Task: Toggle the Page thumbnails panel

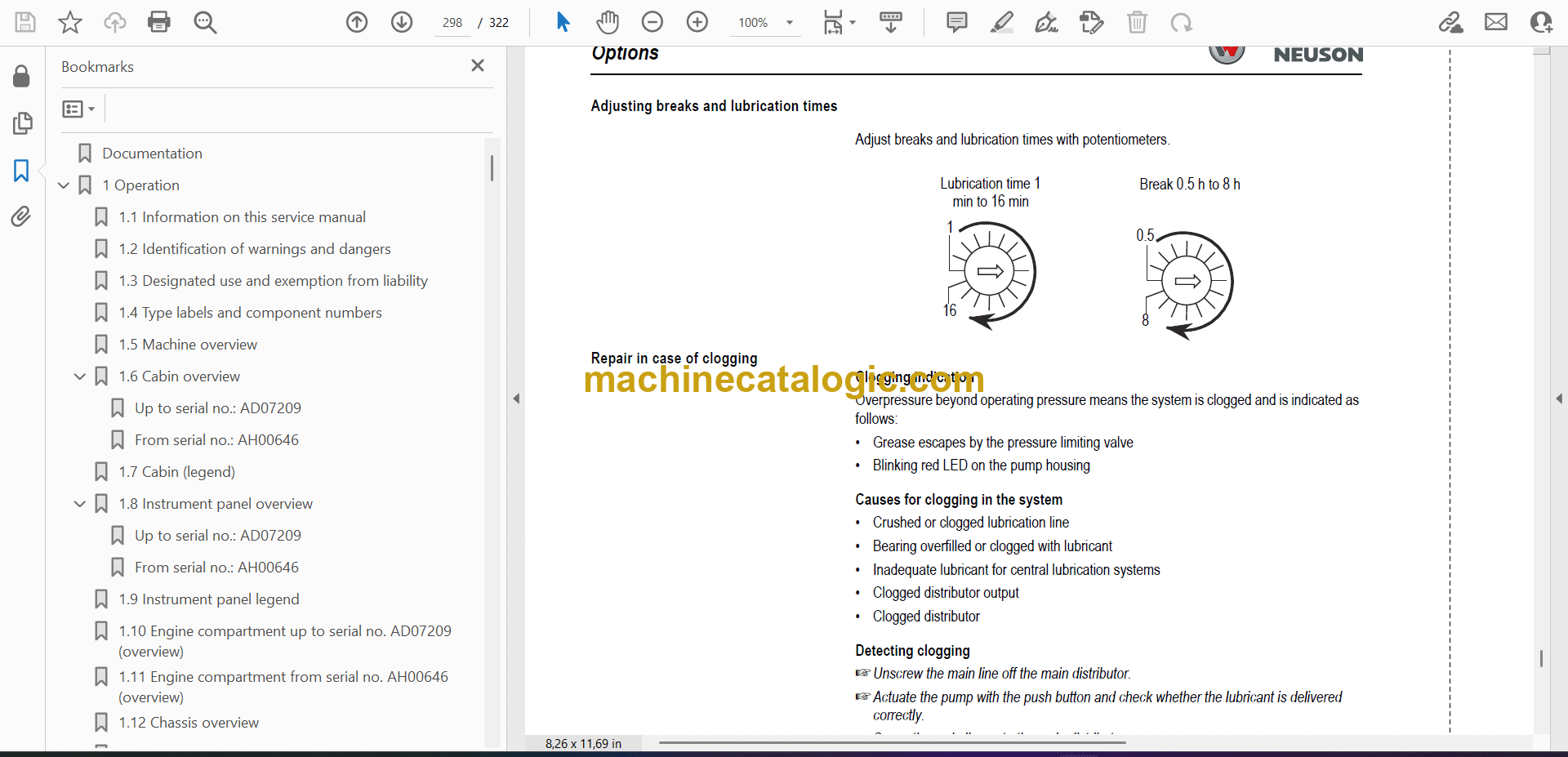Action: pos(22,123)
